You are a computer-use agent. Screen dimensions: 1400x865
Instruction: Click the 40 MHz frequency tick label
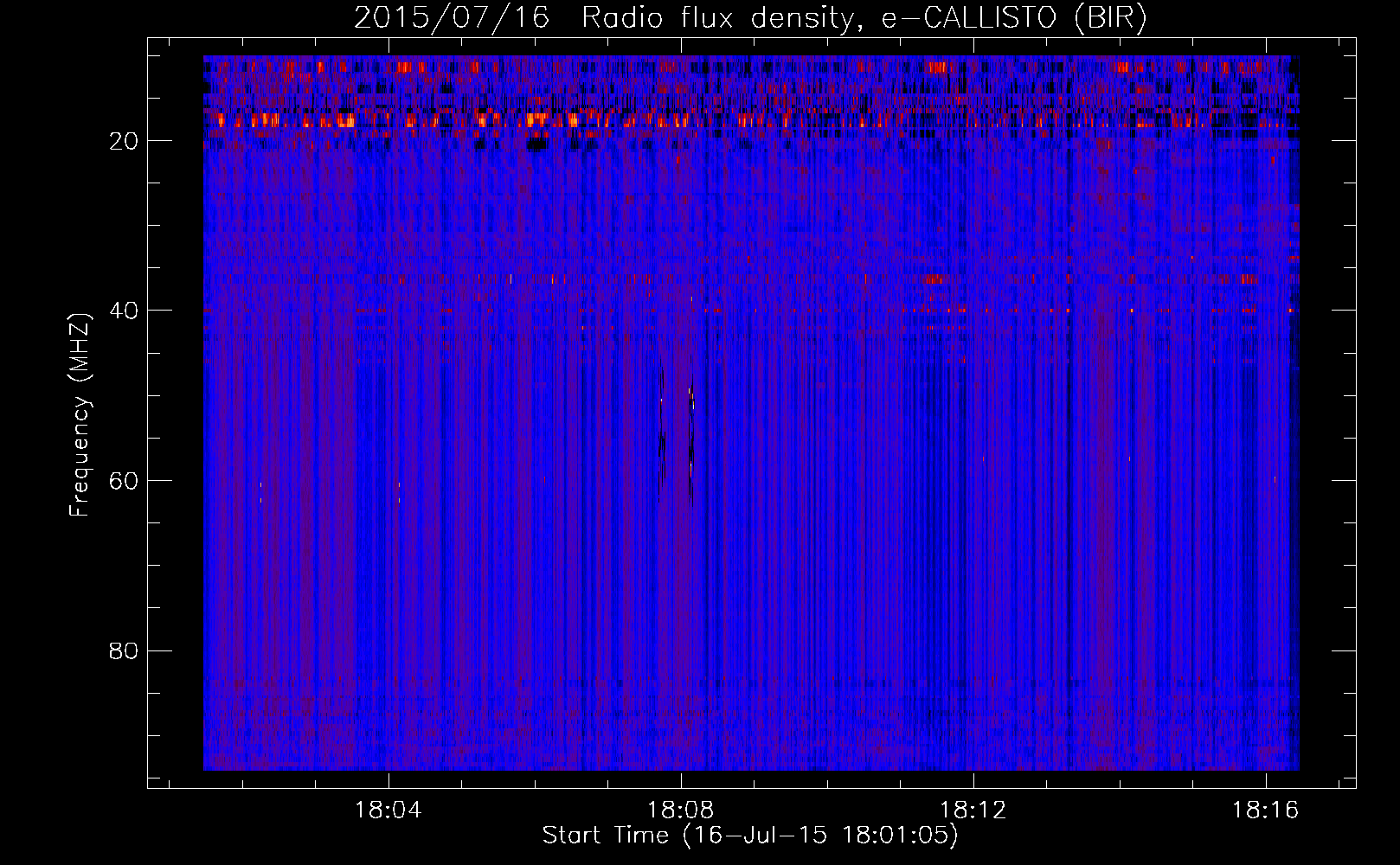(x=124, y=311)
